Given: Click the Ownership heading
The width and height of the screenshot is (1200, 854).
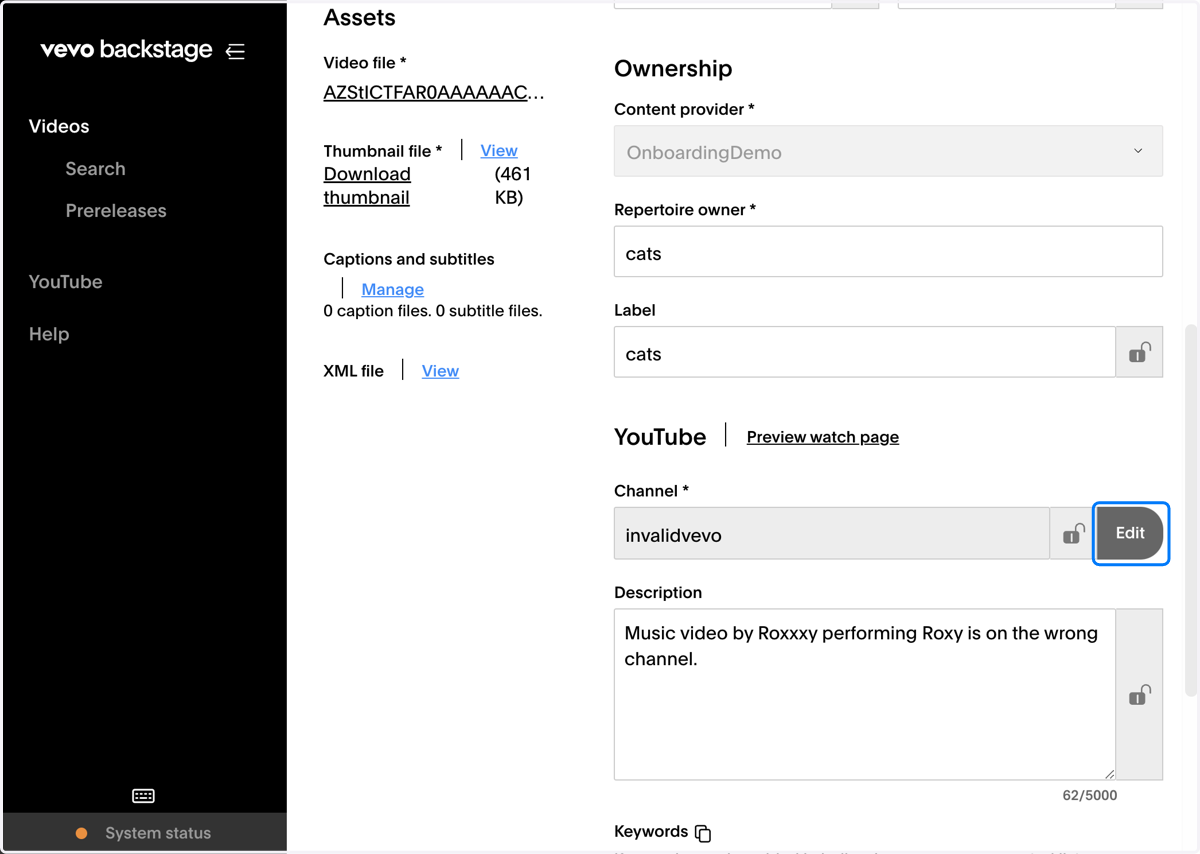Looking at the screenshot, I should (x=673, y=68).
